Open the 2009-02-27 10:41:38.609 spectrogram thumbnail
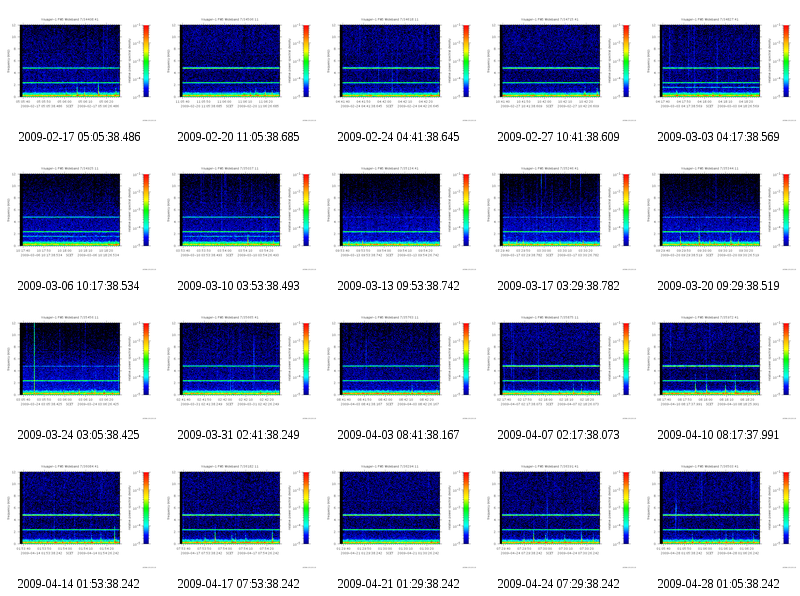The image size is (800, 596). [x=559, y=69]
